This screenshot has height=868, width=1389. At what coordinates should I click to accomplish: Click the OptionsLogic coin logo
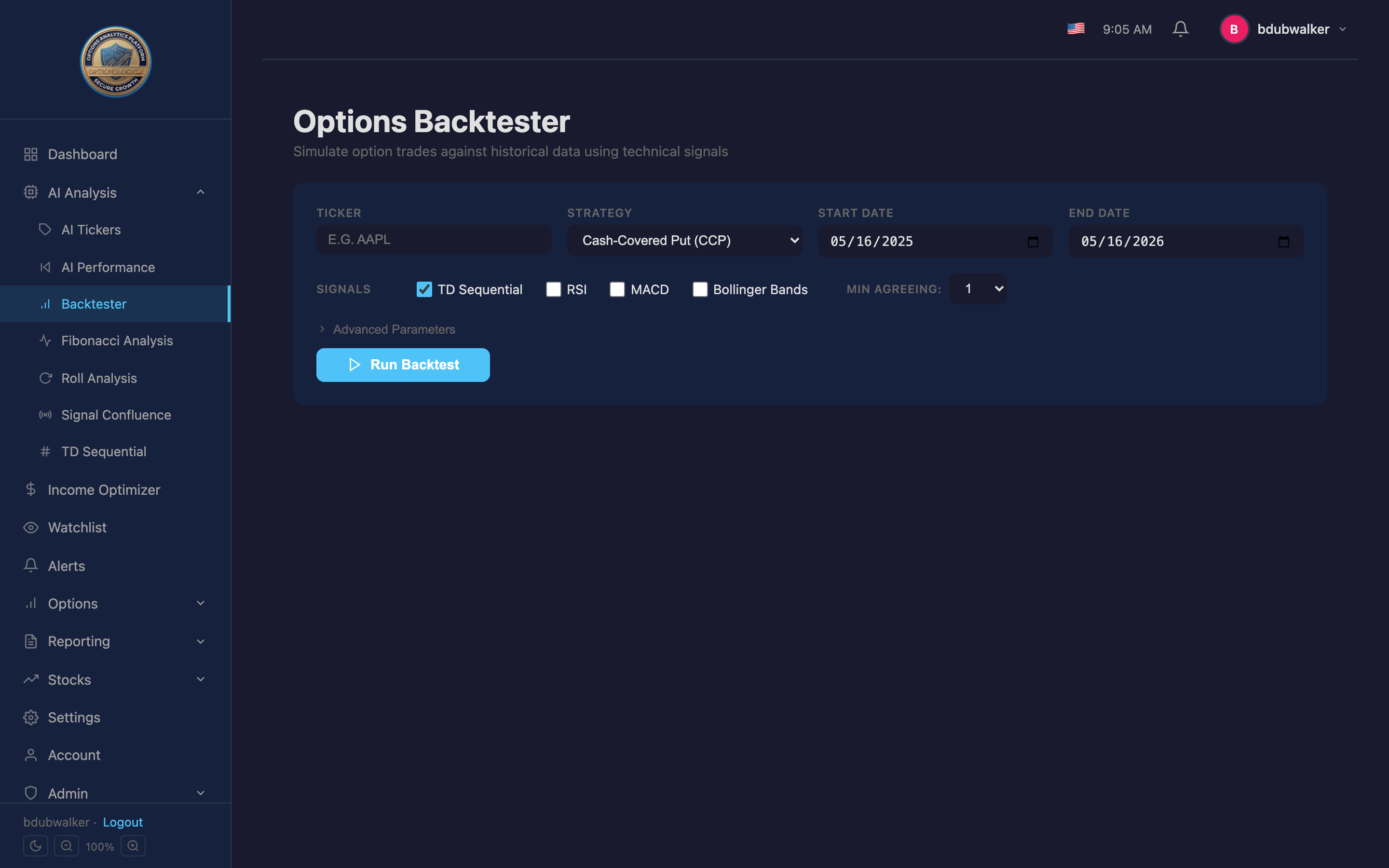(x=115, y=61)
